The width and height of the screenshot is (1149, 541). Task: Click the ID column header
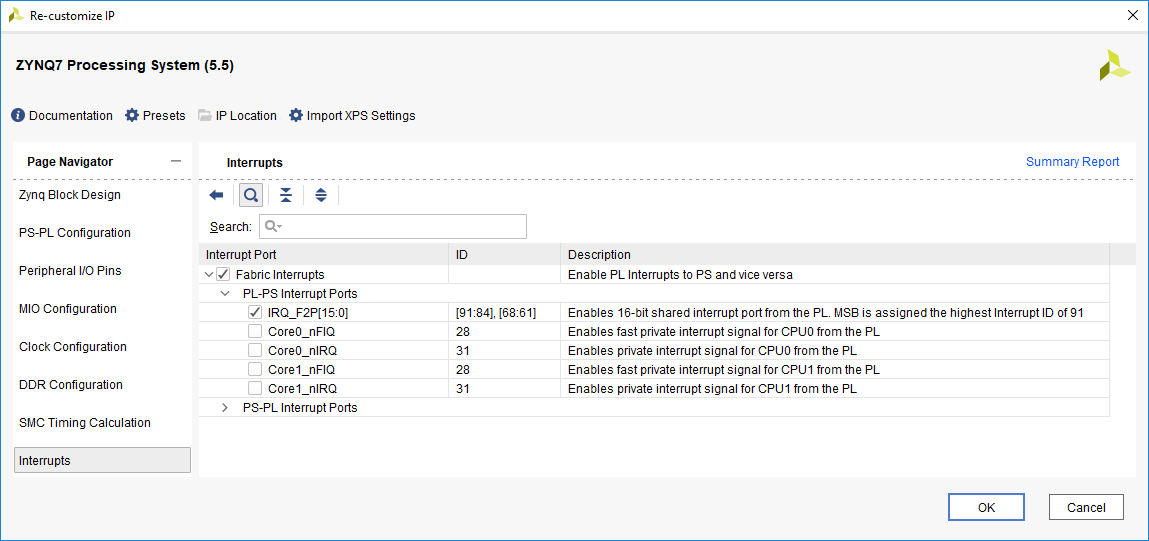tap(505, 255)
